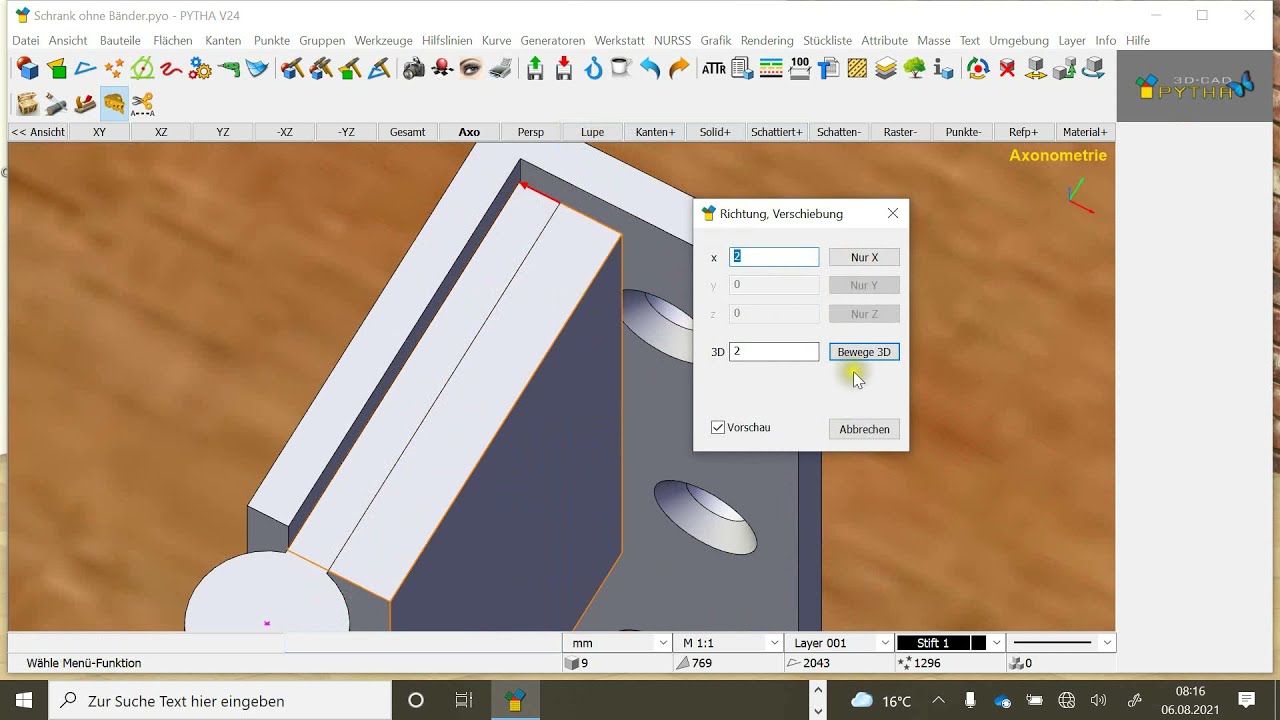
Task: Click the PYTHA app taskbar icon
Action: [514, 700]
